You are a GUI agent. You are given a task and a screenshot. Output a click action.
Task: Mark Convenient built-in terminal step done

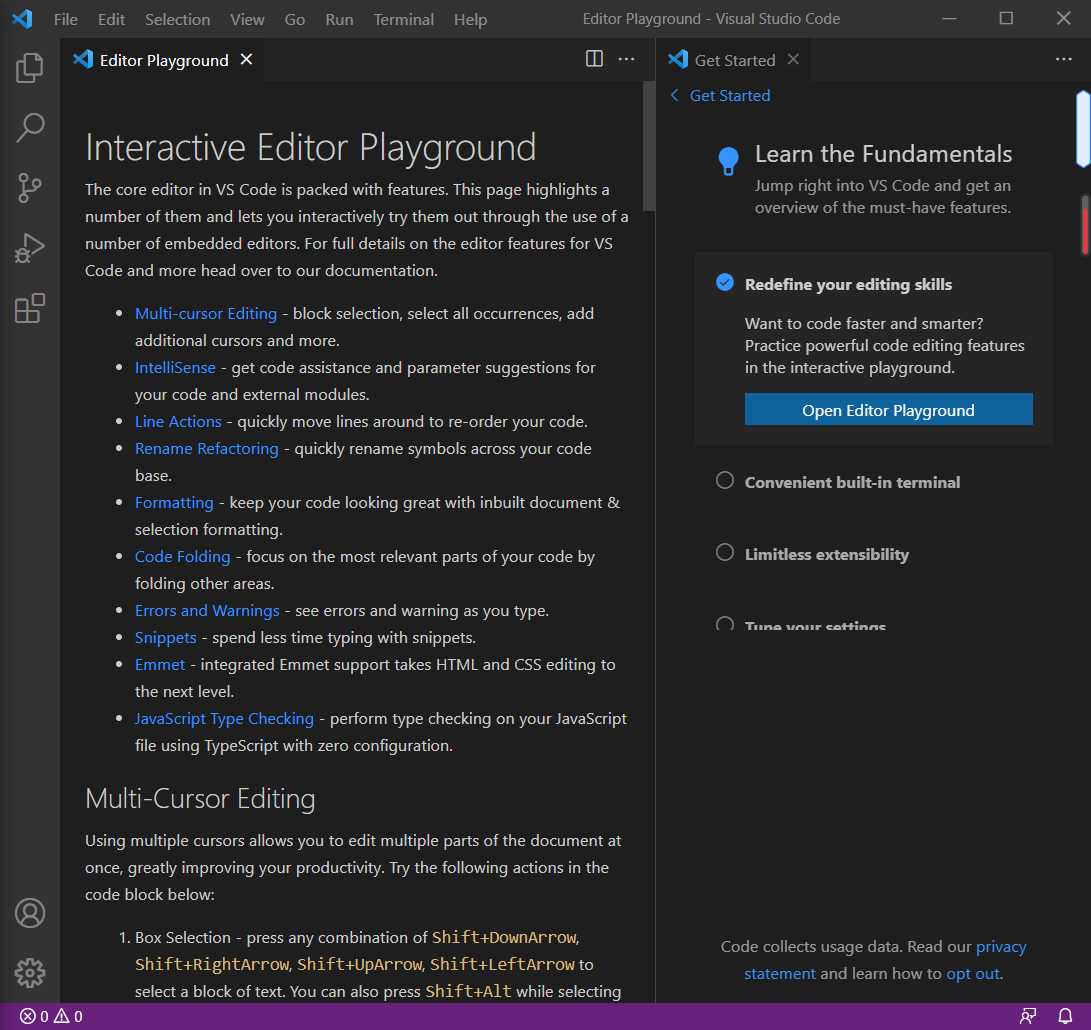(x=724, y=480)
